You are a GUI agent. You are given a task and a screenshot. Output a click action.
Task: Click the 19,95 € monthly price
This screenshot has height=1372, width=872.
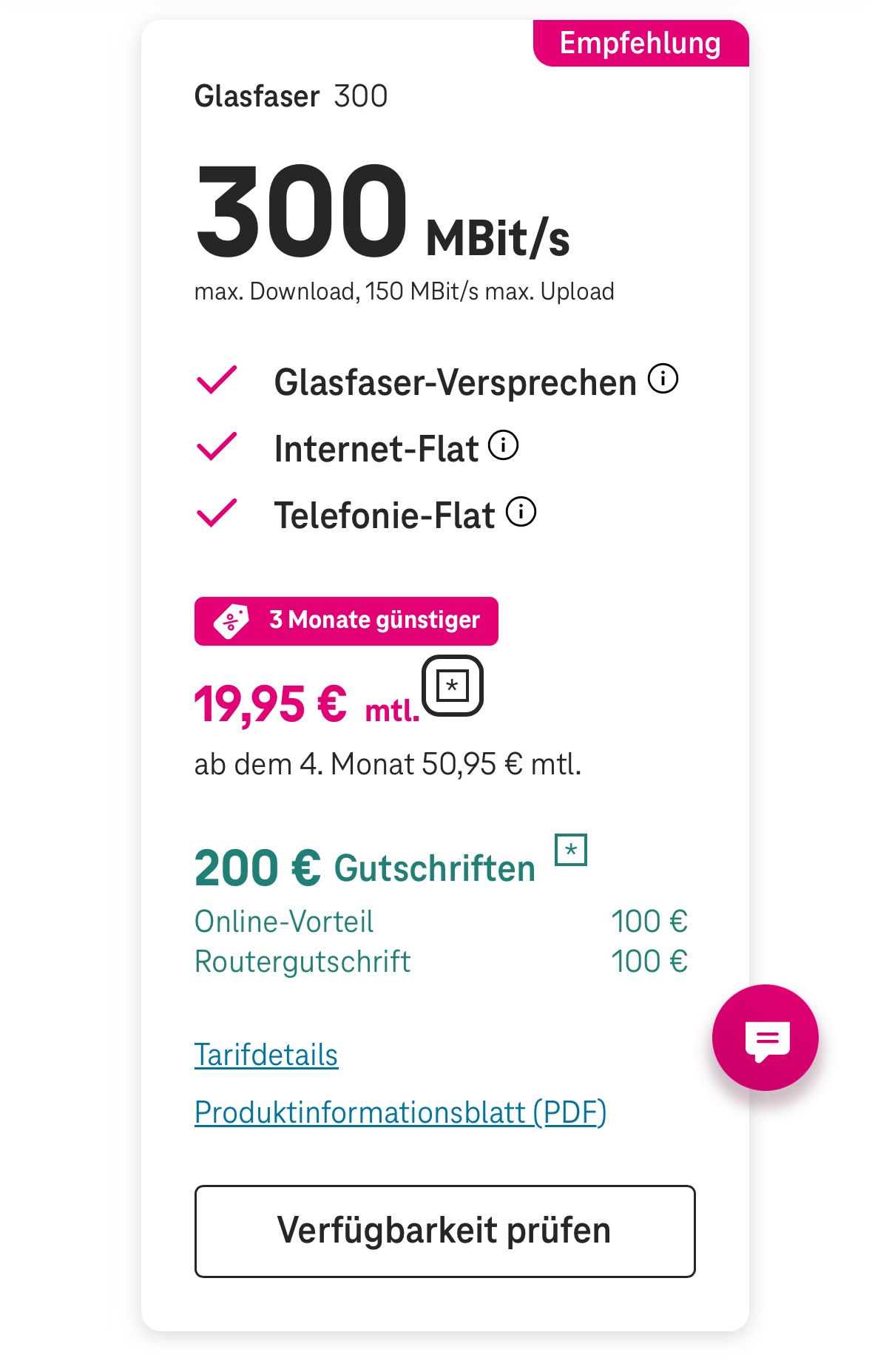click(270, 703)
